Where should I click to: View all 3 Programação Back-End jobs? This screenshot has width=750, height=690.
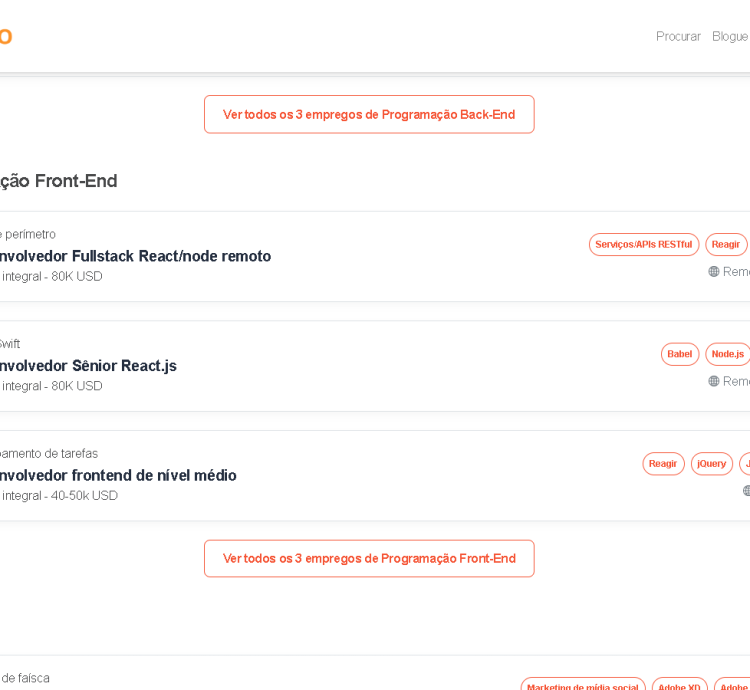click(x=369, y=114)
